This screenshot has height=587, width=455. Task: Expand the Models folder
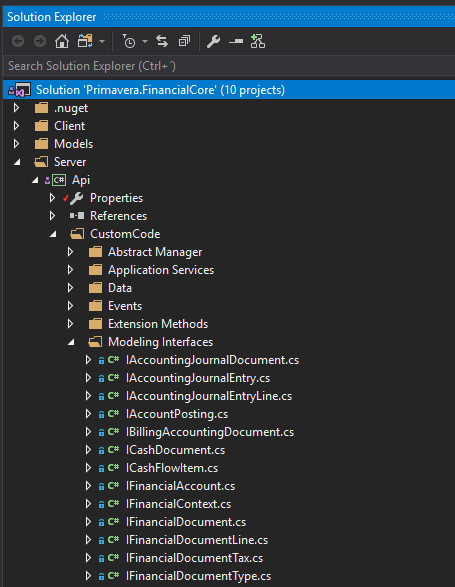tap(16, 144)
